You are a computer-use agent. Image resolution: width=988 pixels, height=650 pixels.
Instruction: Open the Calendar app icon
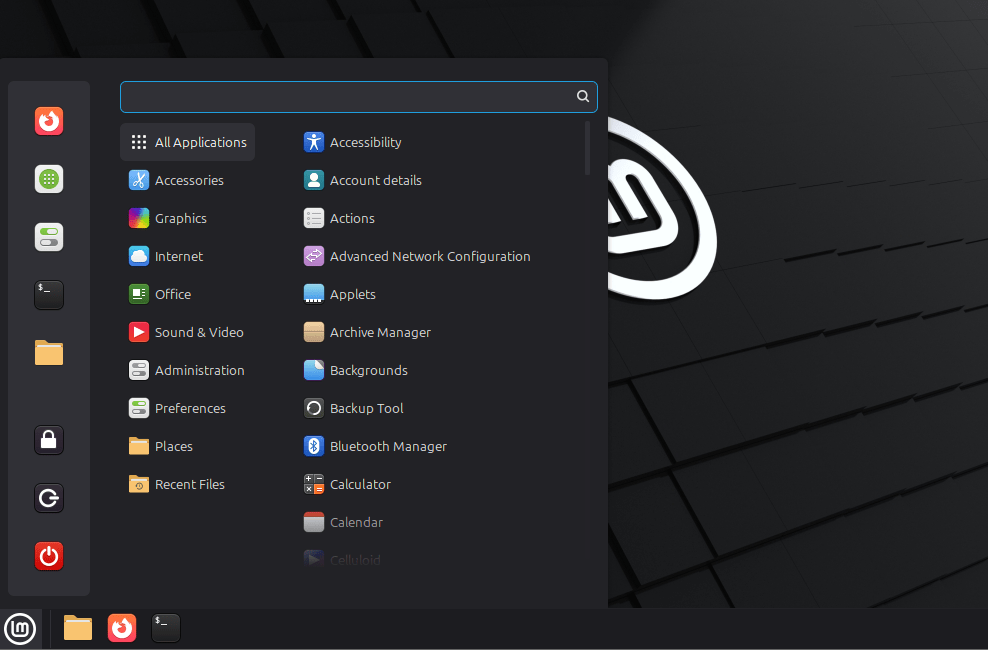[x=314, y=522]
